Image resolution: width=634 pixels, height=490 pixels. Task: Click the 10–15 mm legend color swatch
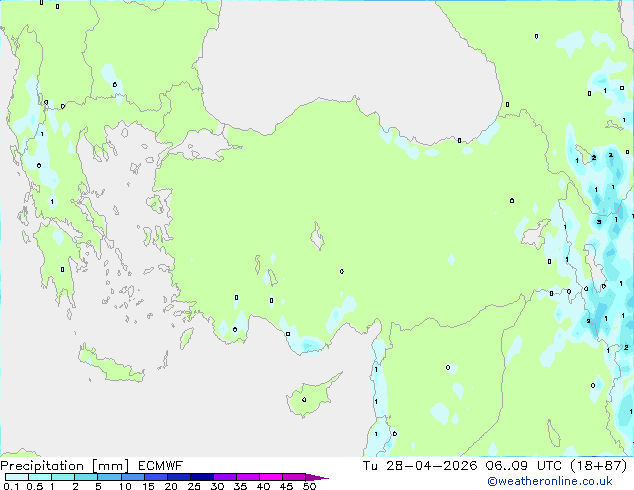(132, 477)
